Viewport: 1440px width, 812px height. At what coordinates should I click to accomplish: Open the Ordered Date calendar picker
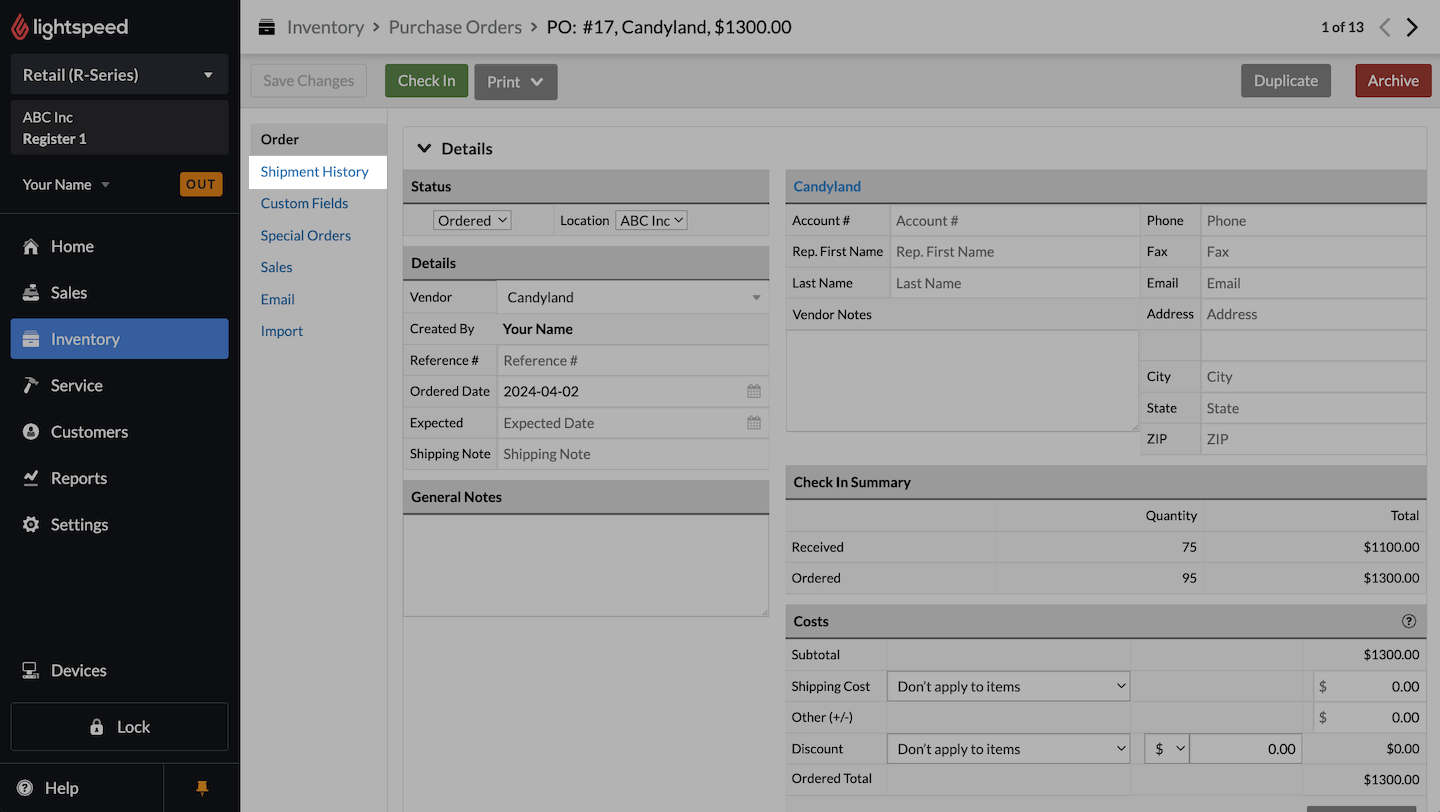[754, 391]
